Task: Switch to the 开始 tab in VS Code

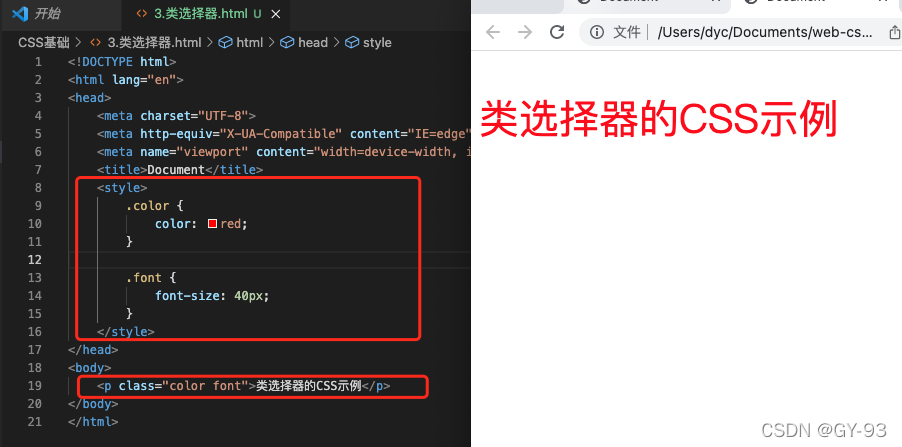Action: (60, 14)
